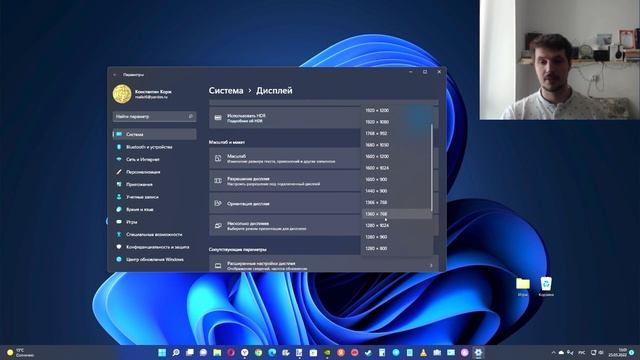Open Task View from the taskbar

[190, 352]
